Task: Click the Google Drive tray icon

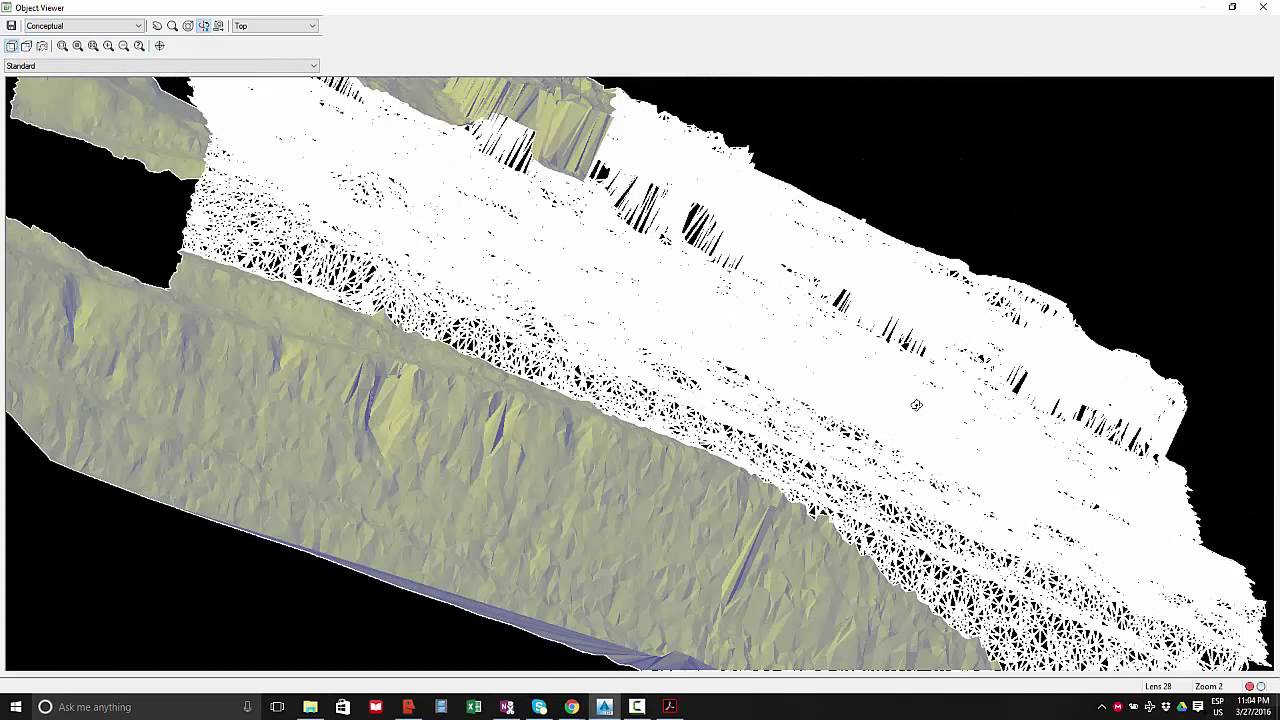Action: point(1182,707)
